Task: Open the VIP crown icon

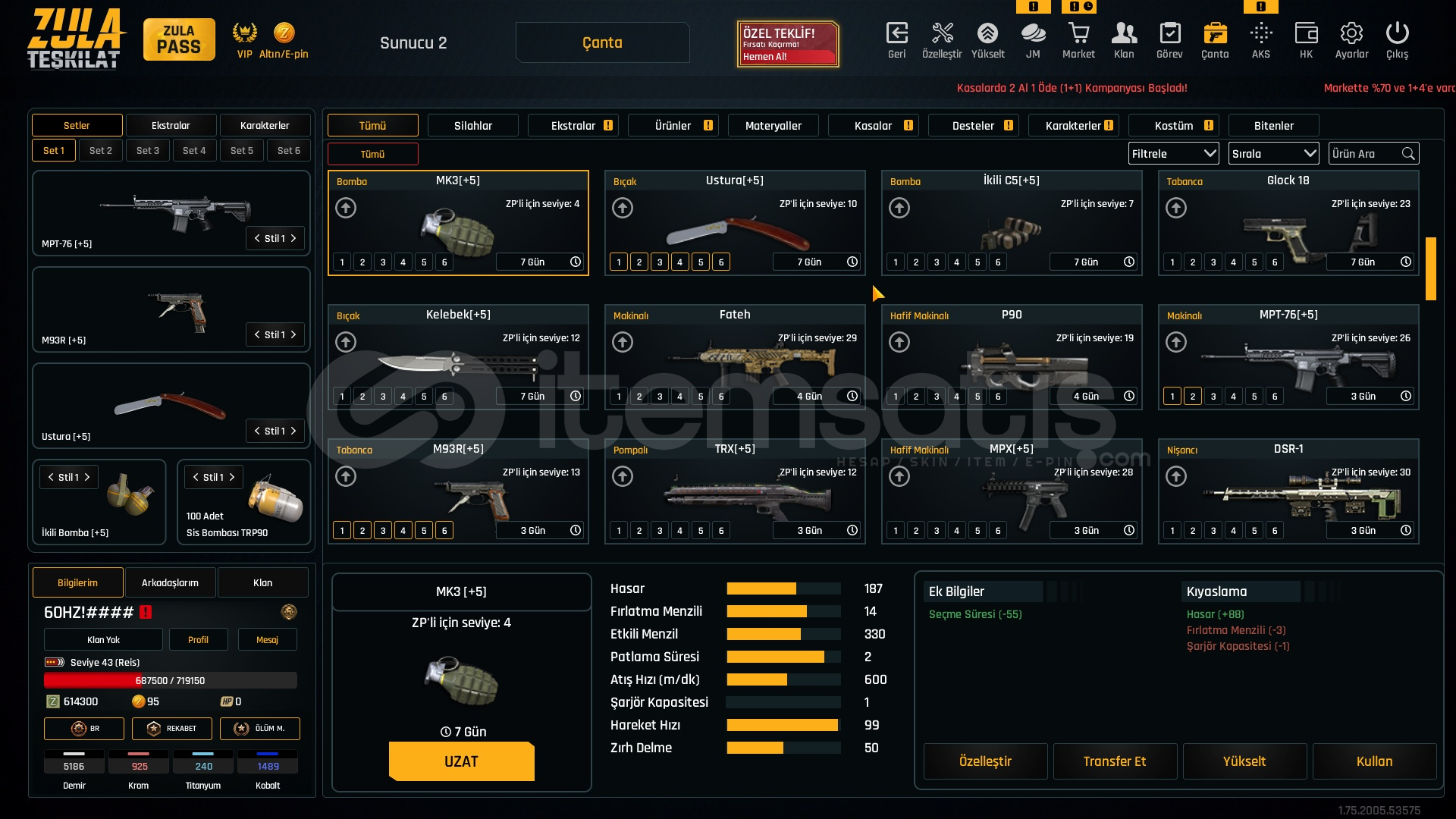Action: pyautogui.click(x=244, y=33)
